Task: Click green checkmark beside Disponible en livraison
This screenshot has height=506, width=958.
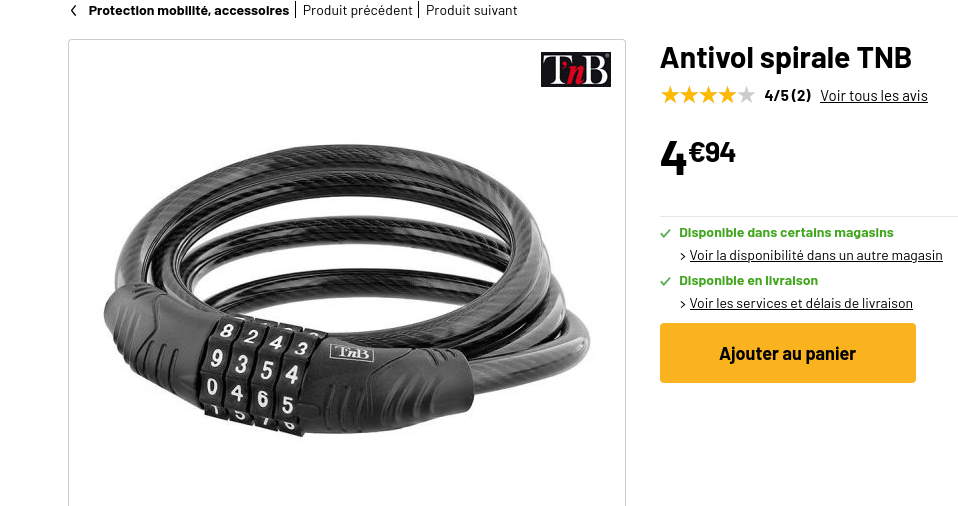Action: [666, 281]
